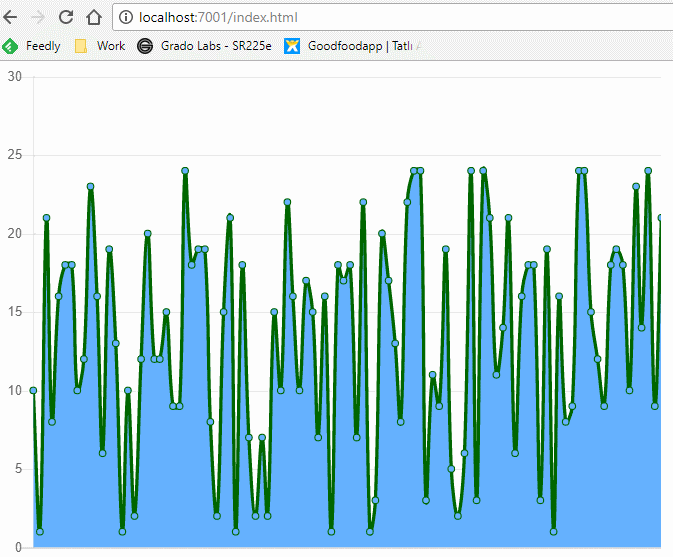Click the forward navigation arrow
The height and width of the screenshot is (557, 673).
point(39,17)
